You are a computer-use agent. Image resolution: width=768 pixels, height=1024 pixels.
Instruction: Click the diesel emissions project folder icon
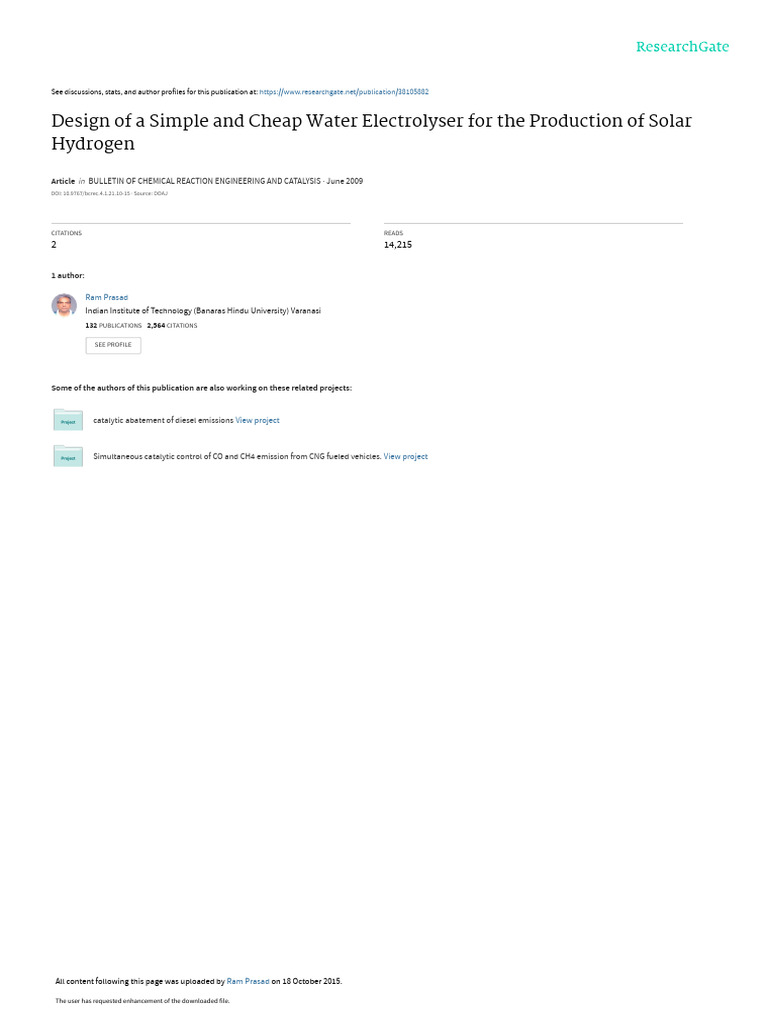pos(68,420)
